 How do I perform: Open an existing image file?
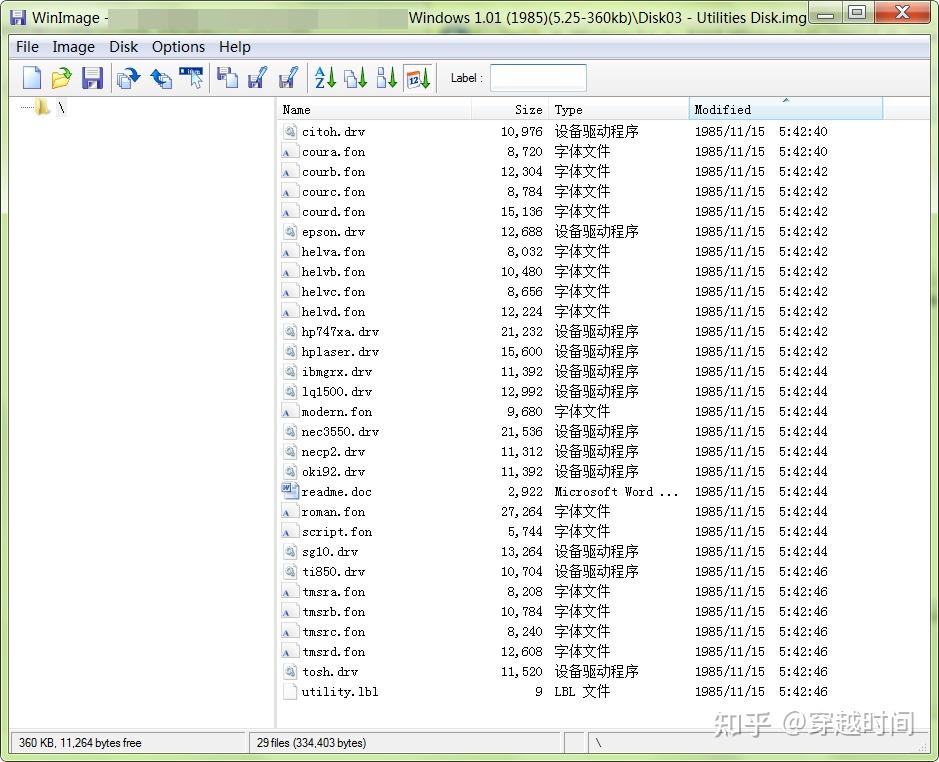pyautogui.click(x=61, y=78)
